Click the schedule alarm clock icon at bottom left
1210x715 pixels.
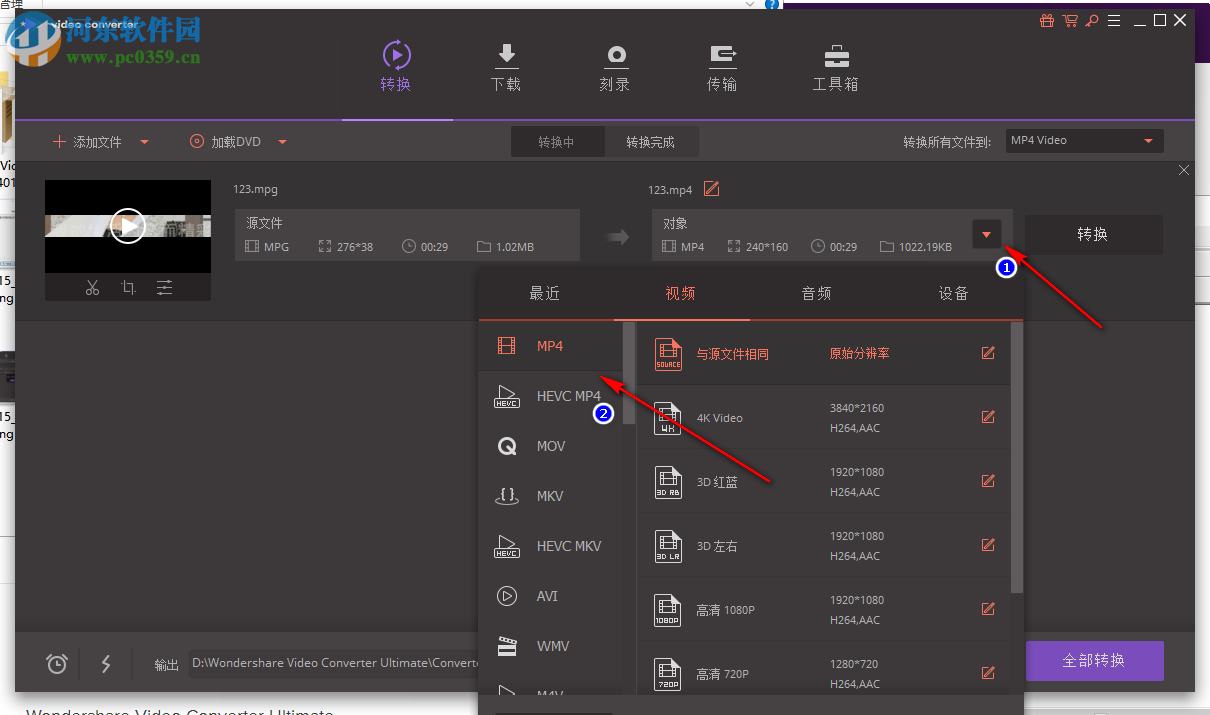pyautogui.click(x=56, y=663)
